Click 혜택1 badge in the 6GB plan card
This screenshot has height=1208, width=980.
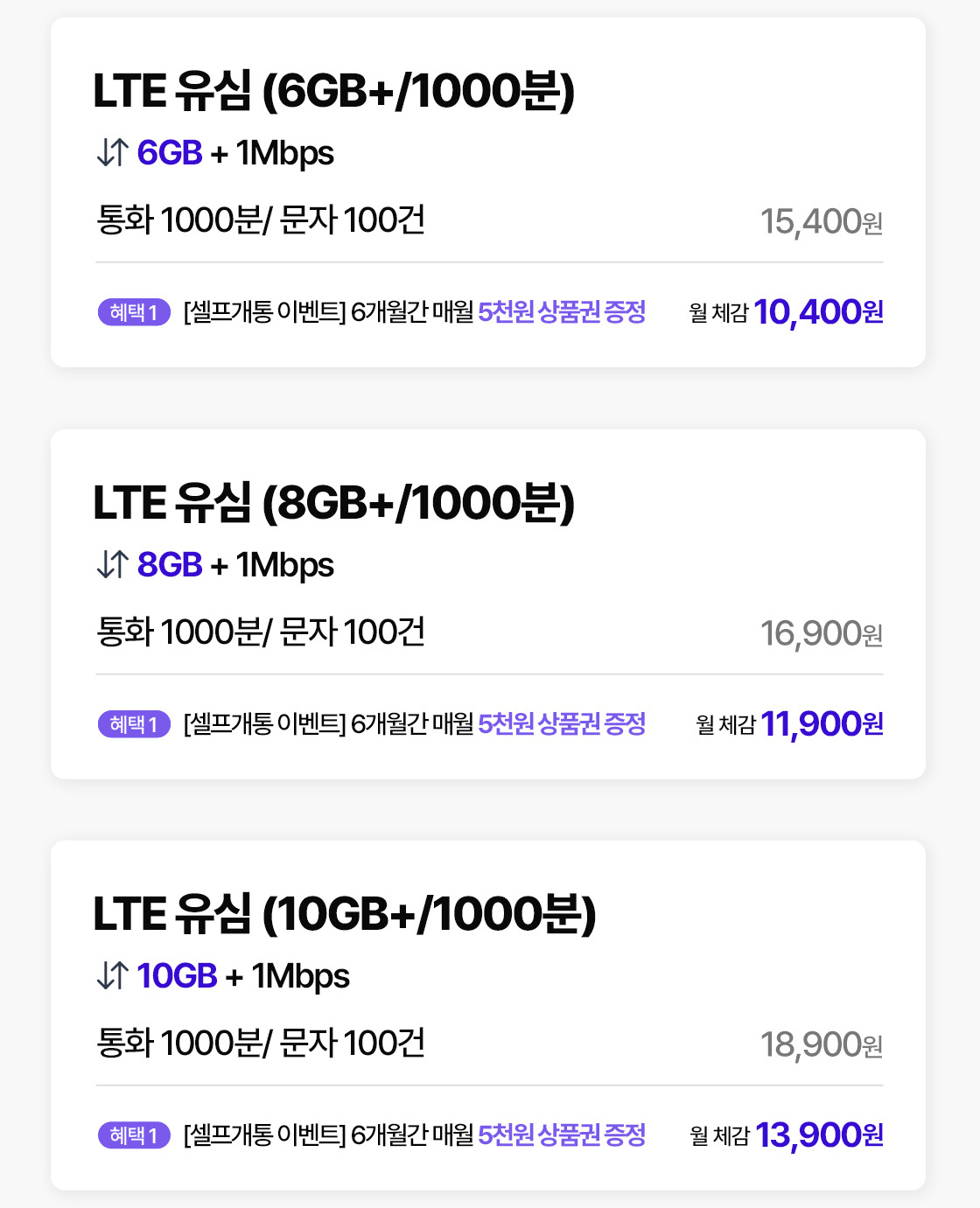[134, 312]
